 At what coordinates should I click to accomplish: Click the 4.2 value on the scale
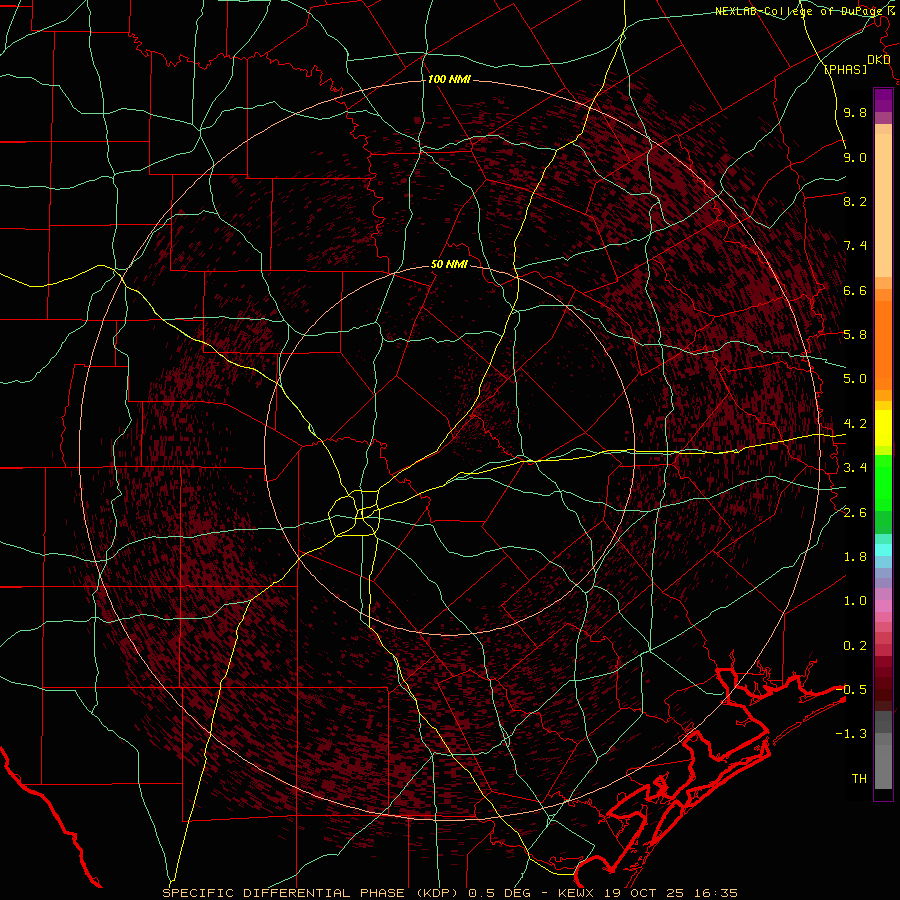tap(855, 424)
